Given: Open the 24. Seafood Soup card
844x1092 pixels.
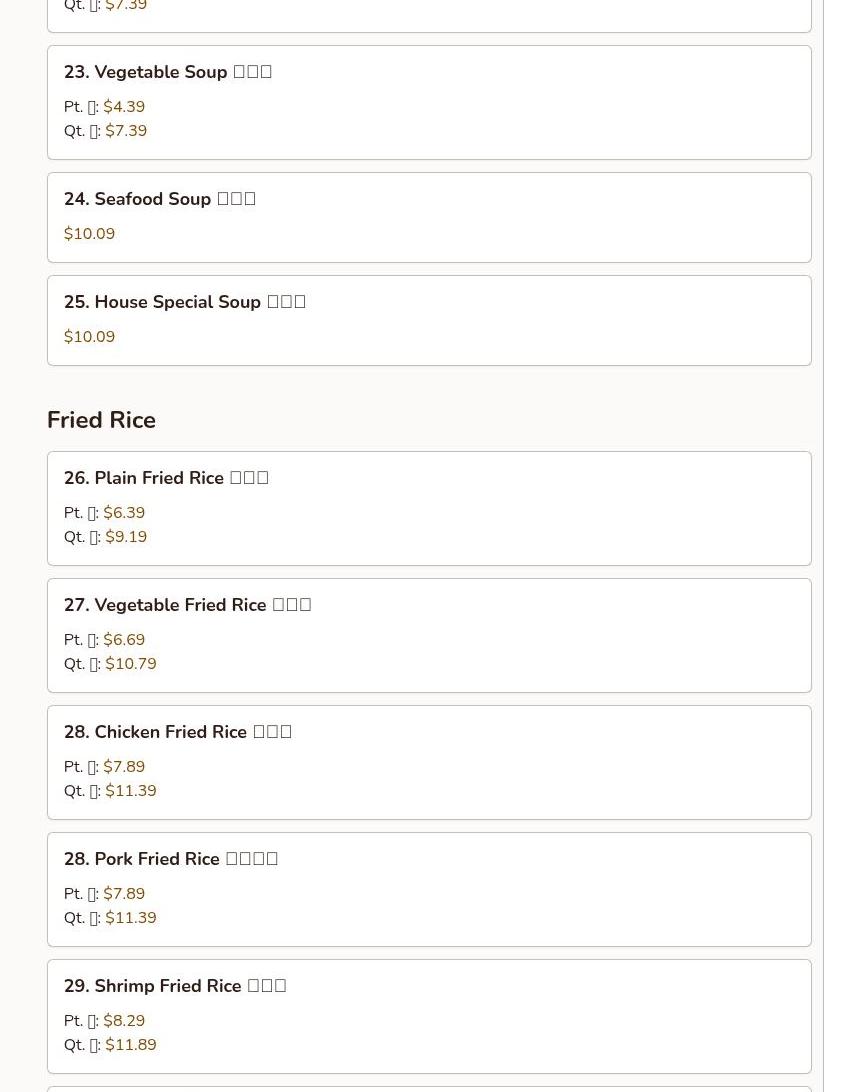Looking at the screenshot, I should pyautogui.click(x=429, y=217).
